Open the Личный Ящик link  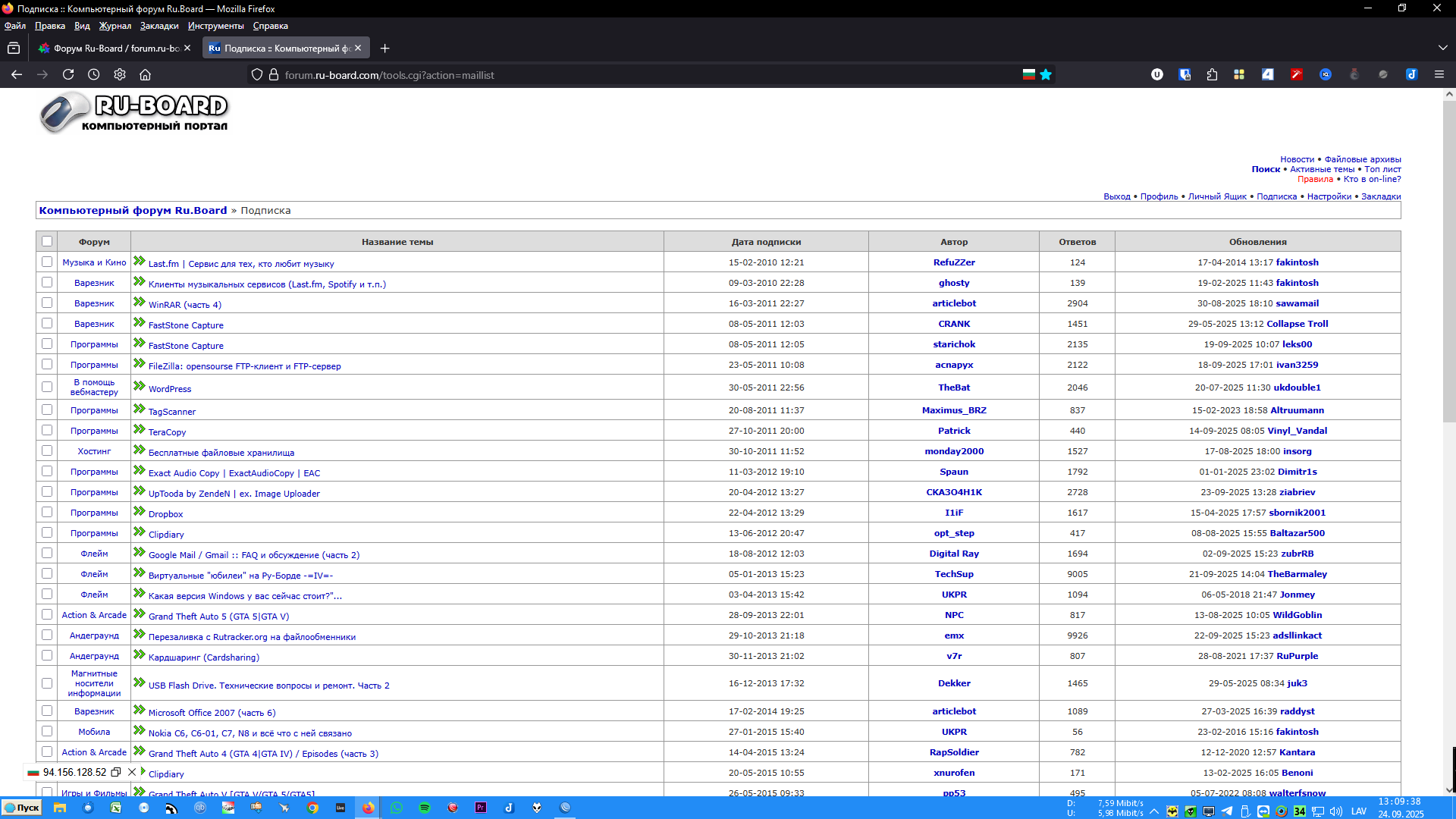point(1216,196)
